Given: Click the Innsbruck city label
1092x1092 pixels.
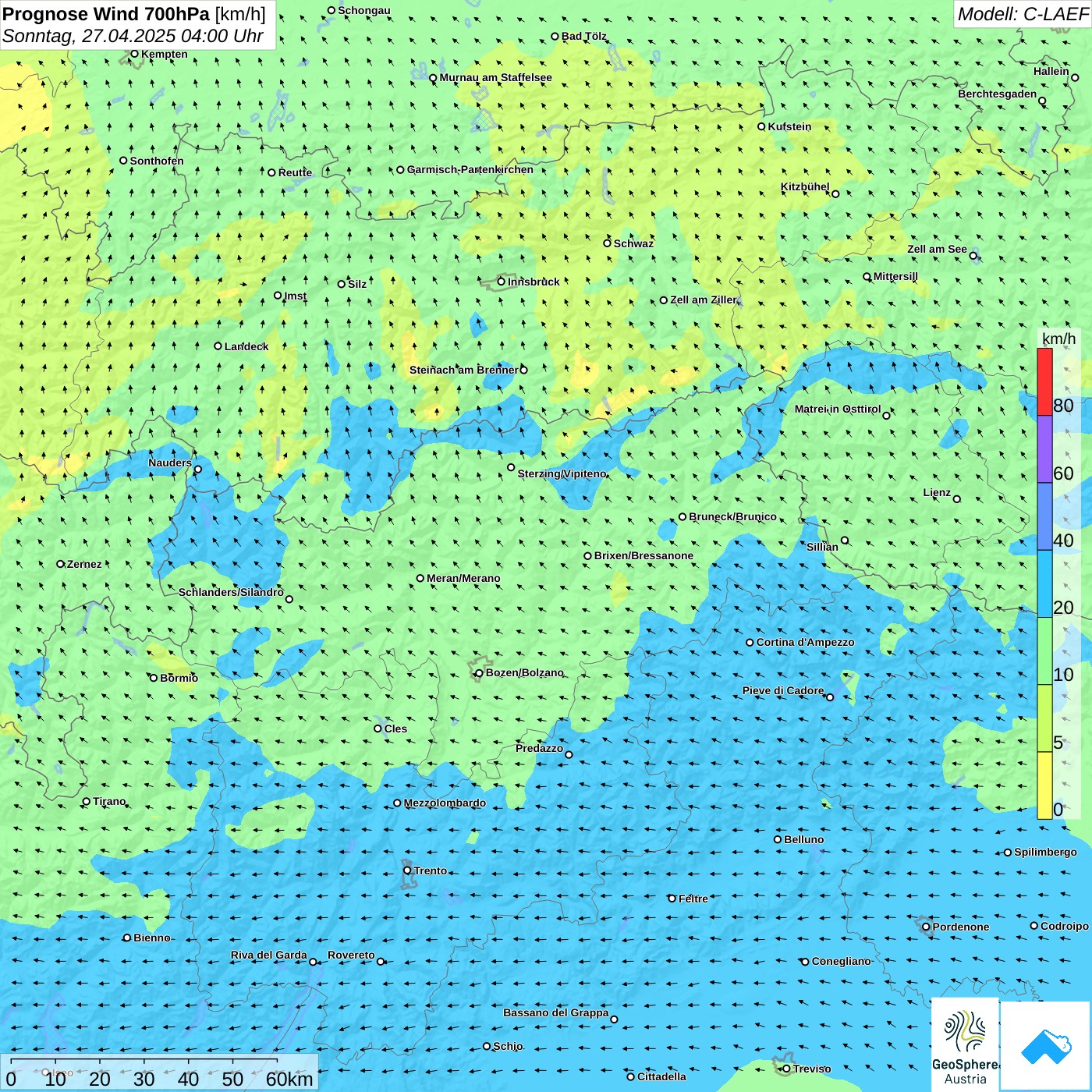Looking at the screenshot, I should 534,282.
